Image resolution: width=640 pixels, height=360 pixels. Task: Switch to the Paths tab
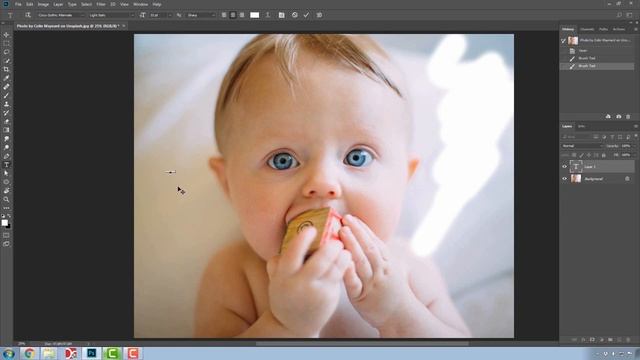[x=604, y=29]
